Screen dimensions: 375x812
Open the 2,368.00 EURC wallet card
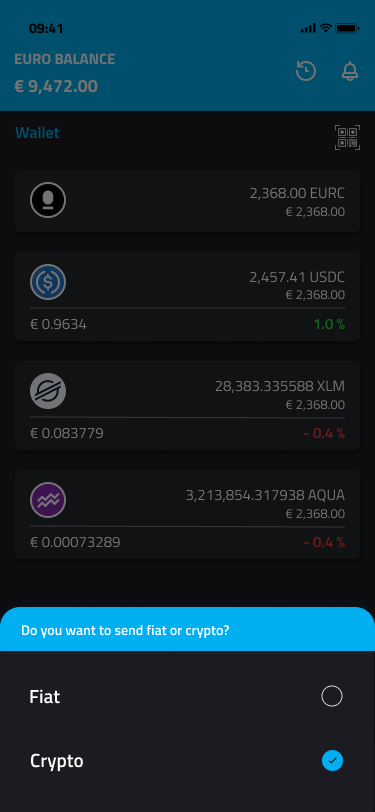pyautogui.click(x=187, y=201)
